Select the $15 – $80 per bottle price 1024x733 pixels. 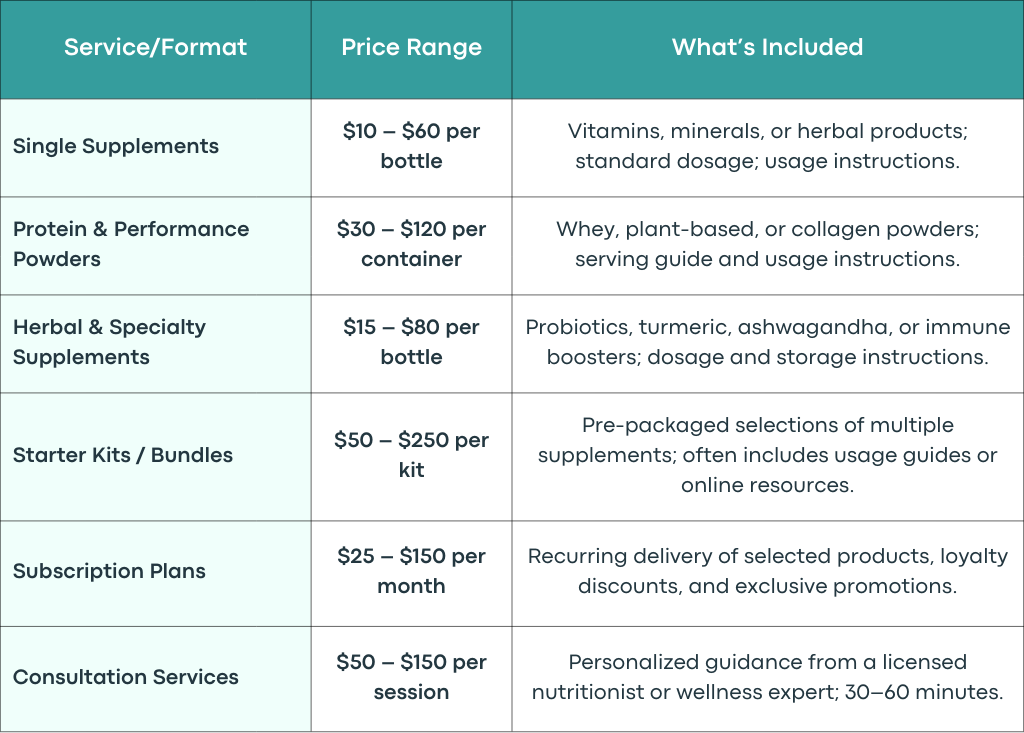point(411,342)
